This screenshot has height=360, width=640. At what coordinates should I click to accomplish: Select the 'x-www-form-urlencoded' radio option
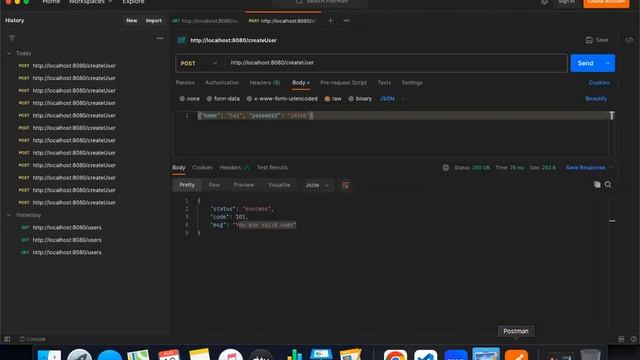[x=249, y=99]
